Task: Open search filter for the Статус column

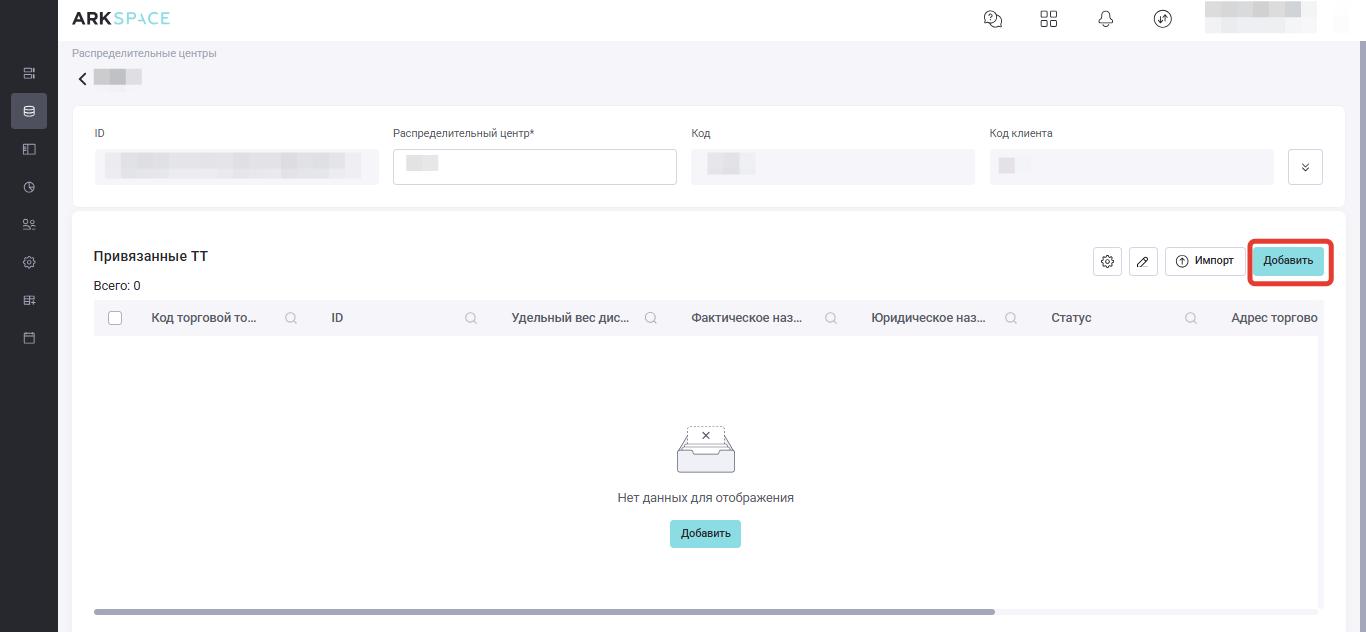Action: click(x=1191, y=318)
